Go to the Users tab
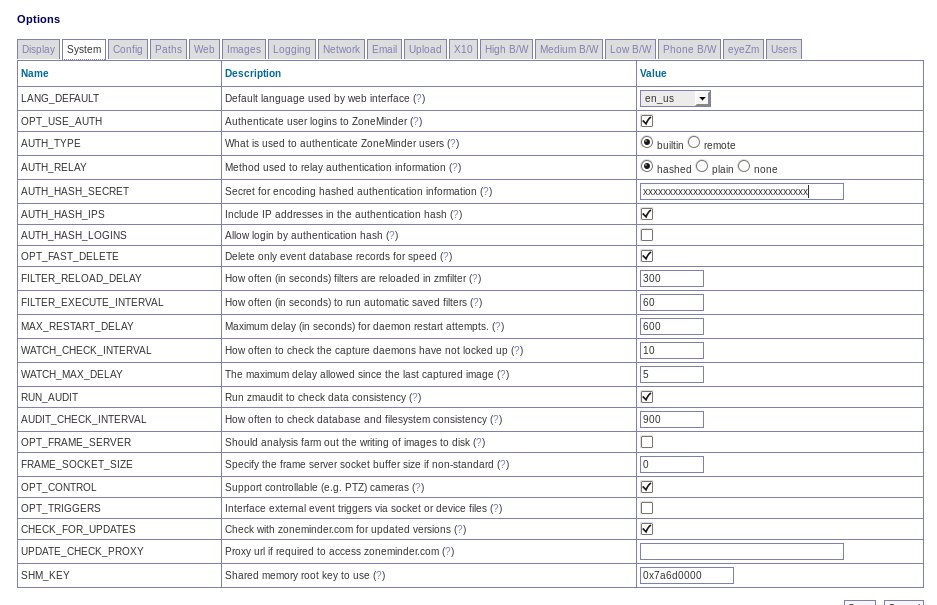937x605 pixels. [x=784, y=50]
